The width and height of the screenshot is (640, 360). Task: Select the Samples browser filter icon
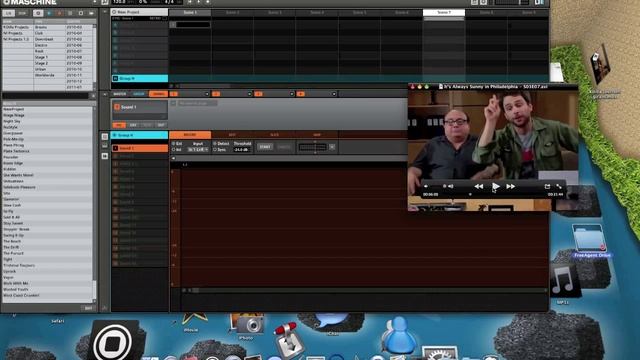coord(91,13)
